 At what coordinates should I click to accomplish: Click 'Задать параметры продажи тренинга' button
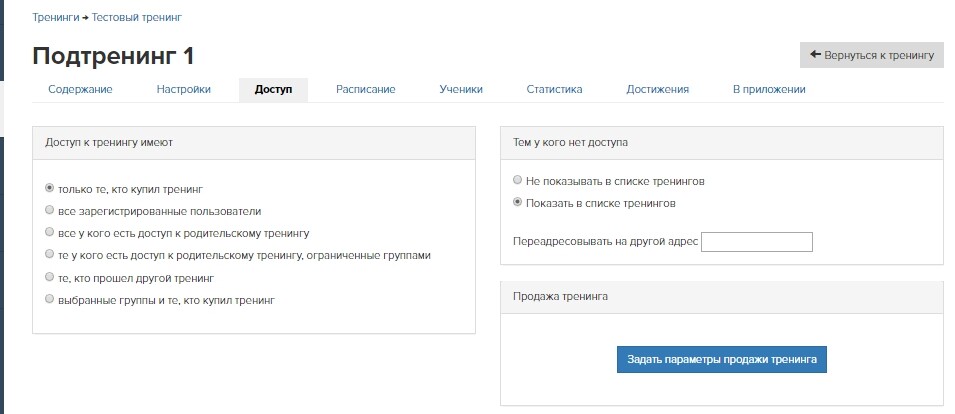tap(722, 360)
